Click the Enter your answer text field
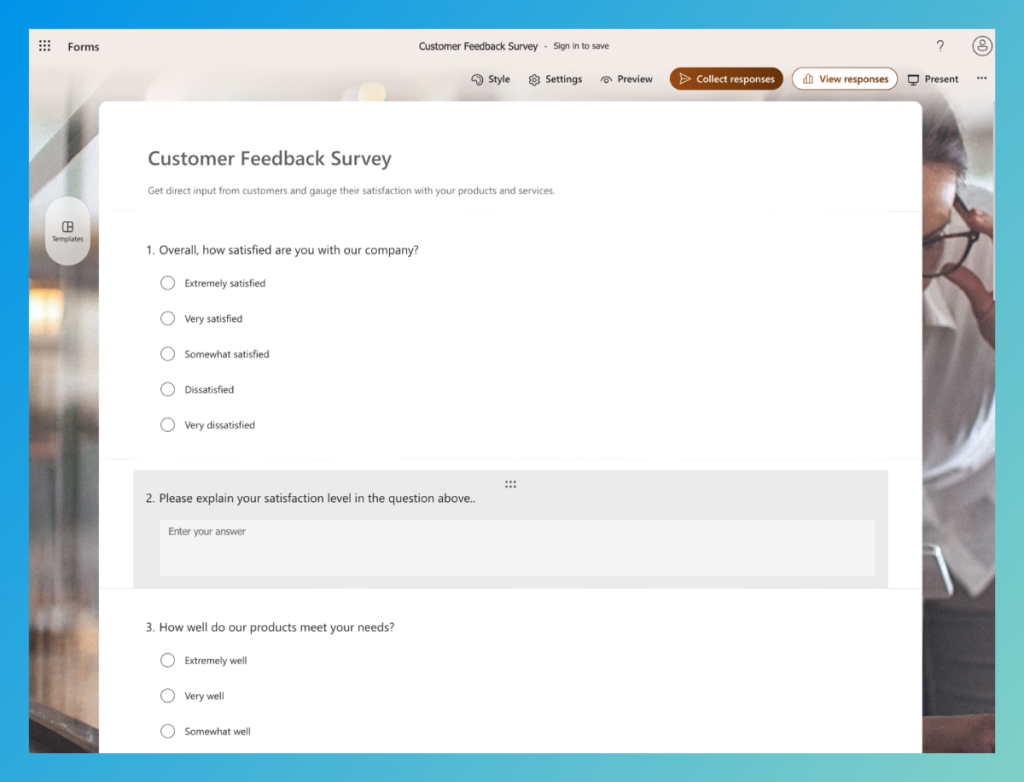The image size is (1024, 782). (x=516, y=547)
